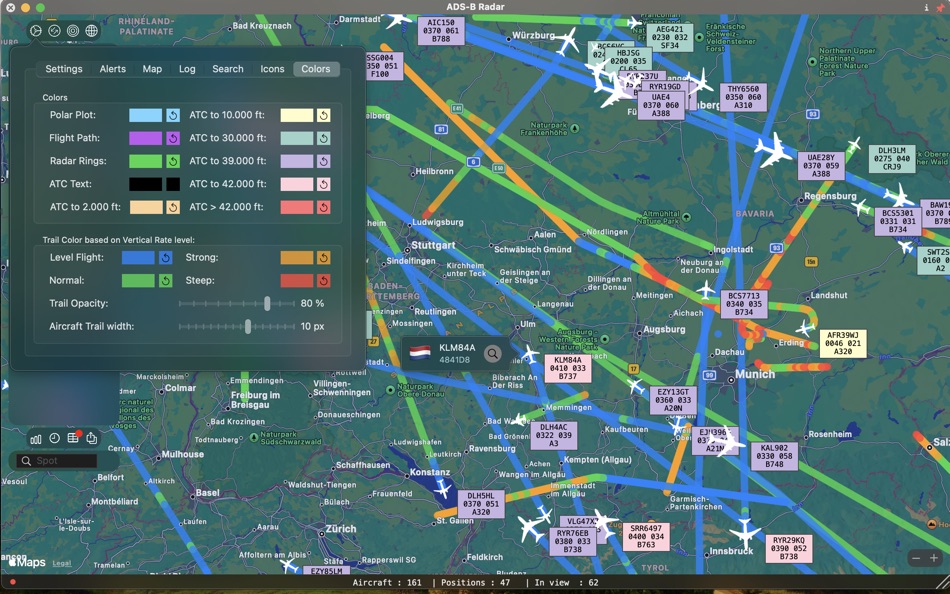Select the THY6560 aircraft label
This screenshot has width=950, height=594.
[743, 98]
